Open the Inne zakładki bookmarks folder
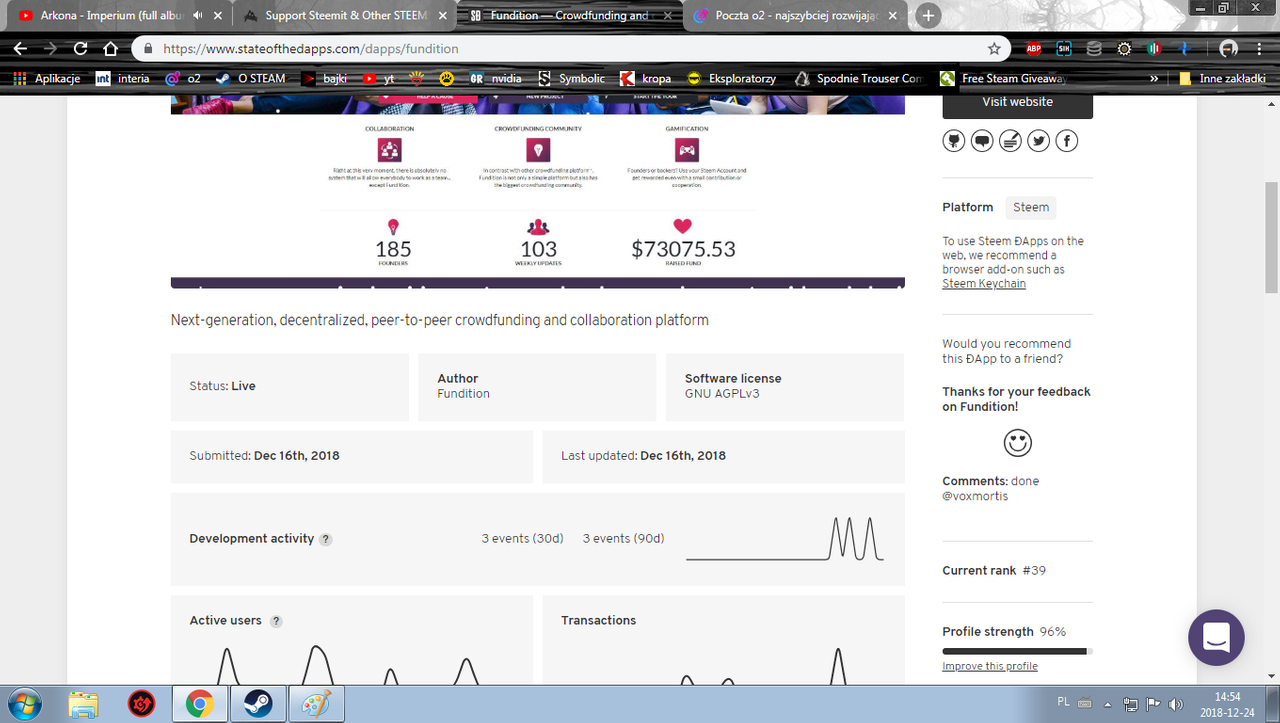The width and height of the screenshot is (1280, 723). [1222, 78]
